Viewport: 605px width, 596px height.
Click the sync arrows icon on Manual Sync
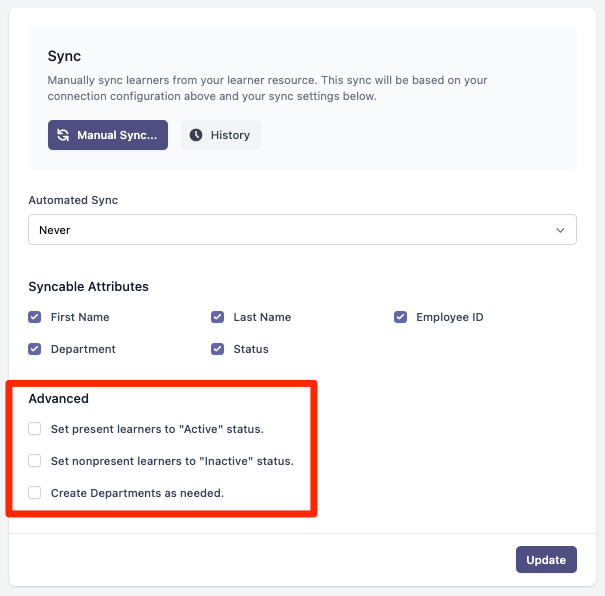63,135
